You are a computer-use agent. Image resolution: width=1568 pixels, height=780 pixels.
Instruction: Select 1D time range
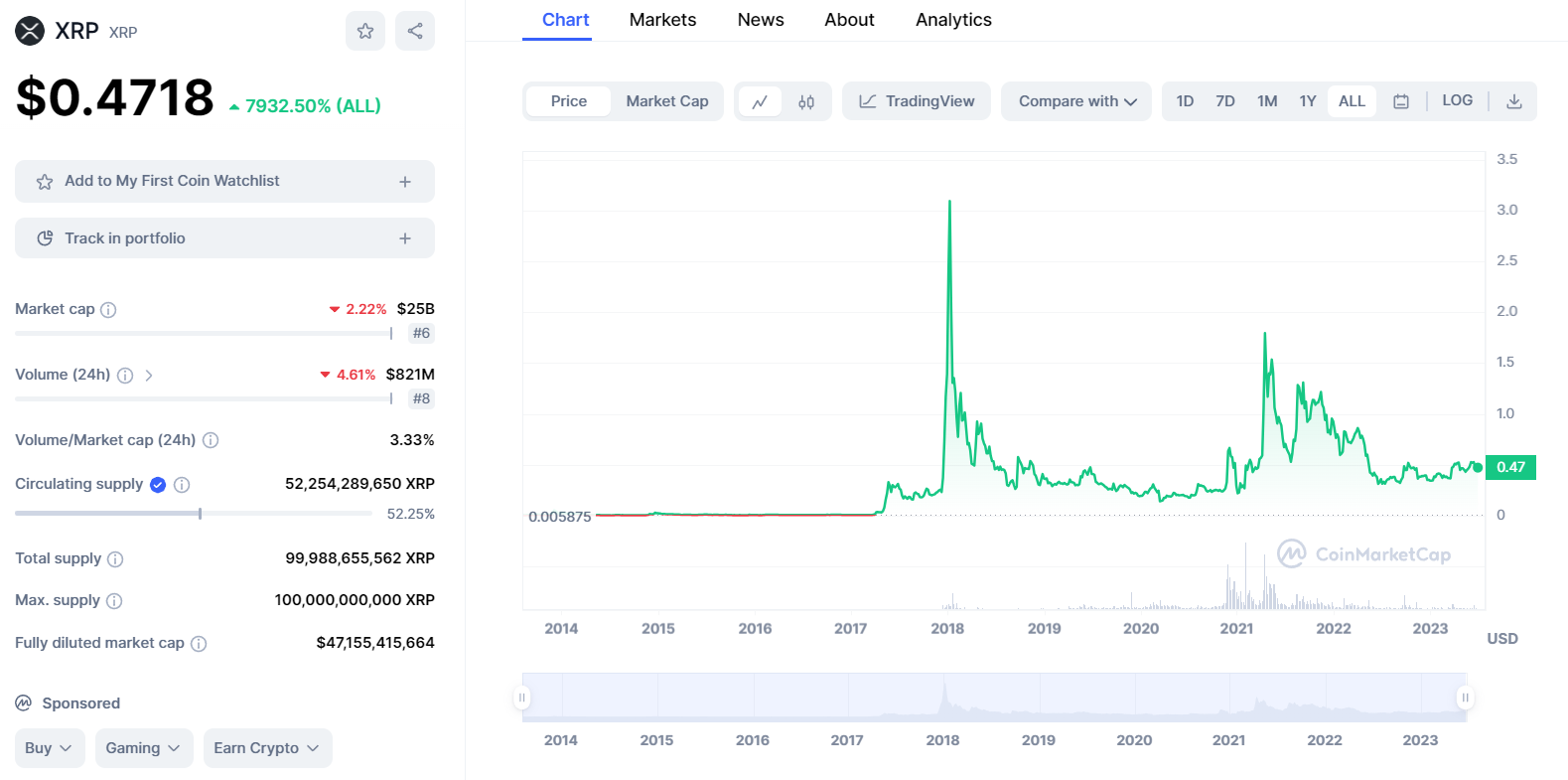tap(1185, 101)
